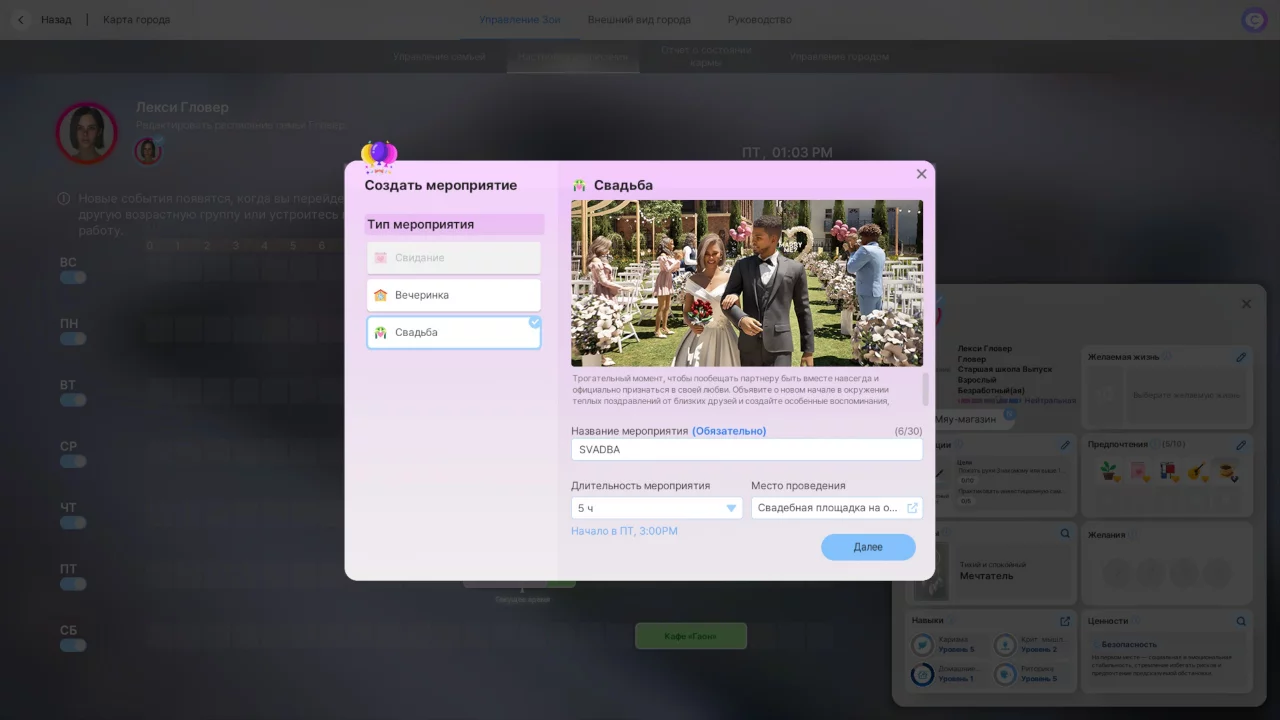
Task: Toggle the ПН day switch
Action: (x=73, y=339)
